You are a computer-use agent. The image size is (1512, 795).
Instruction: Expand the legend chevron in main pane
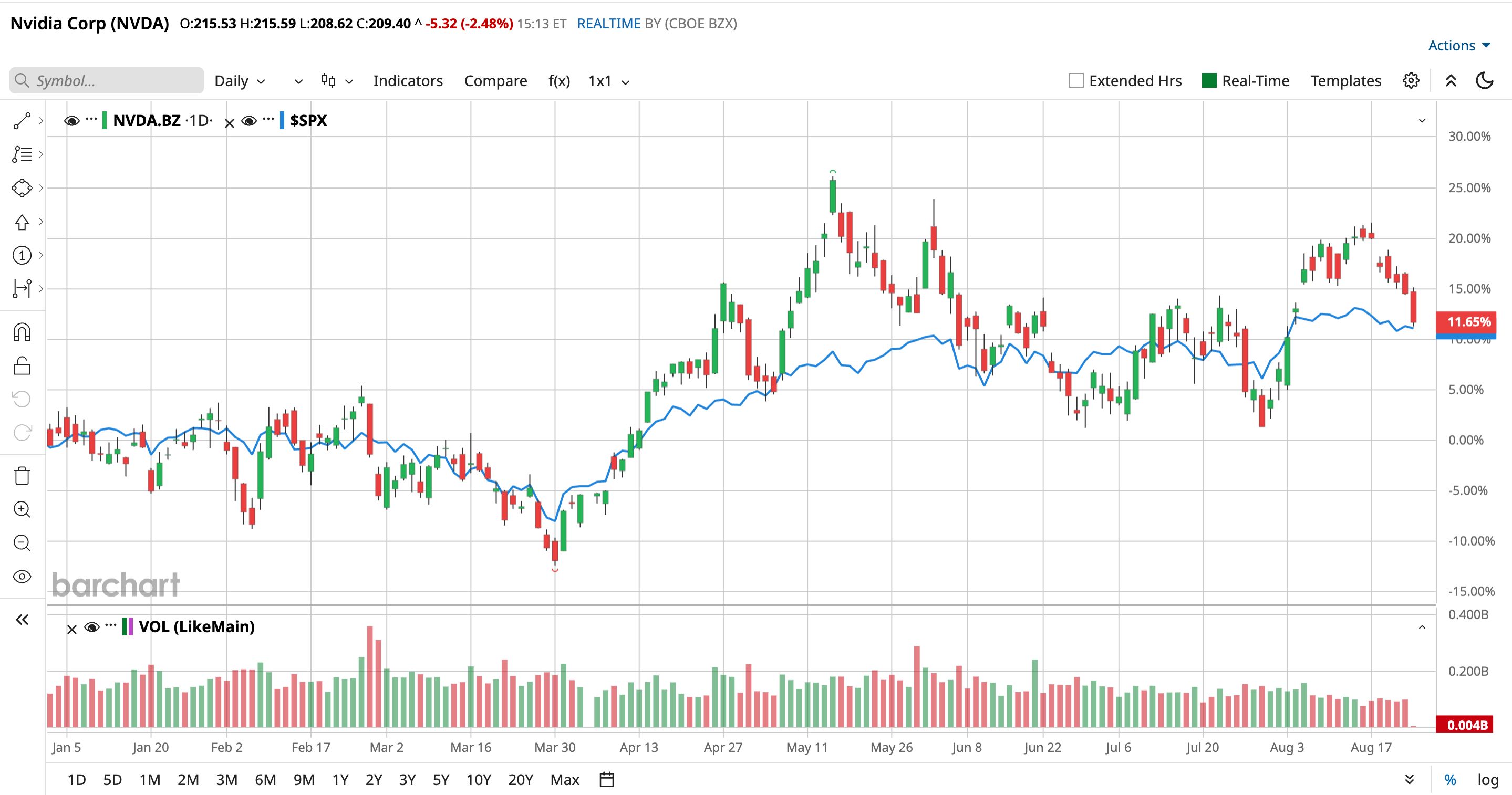[x=1422, y=121]
